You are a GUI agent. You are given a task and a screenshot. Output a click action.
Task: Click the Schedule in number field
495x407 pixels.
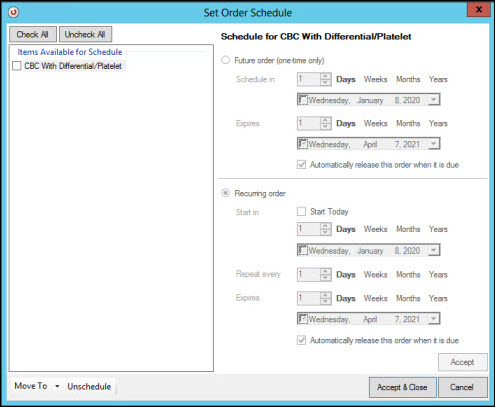309,79
